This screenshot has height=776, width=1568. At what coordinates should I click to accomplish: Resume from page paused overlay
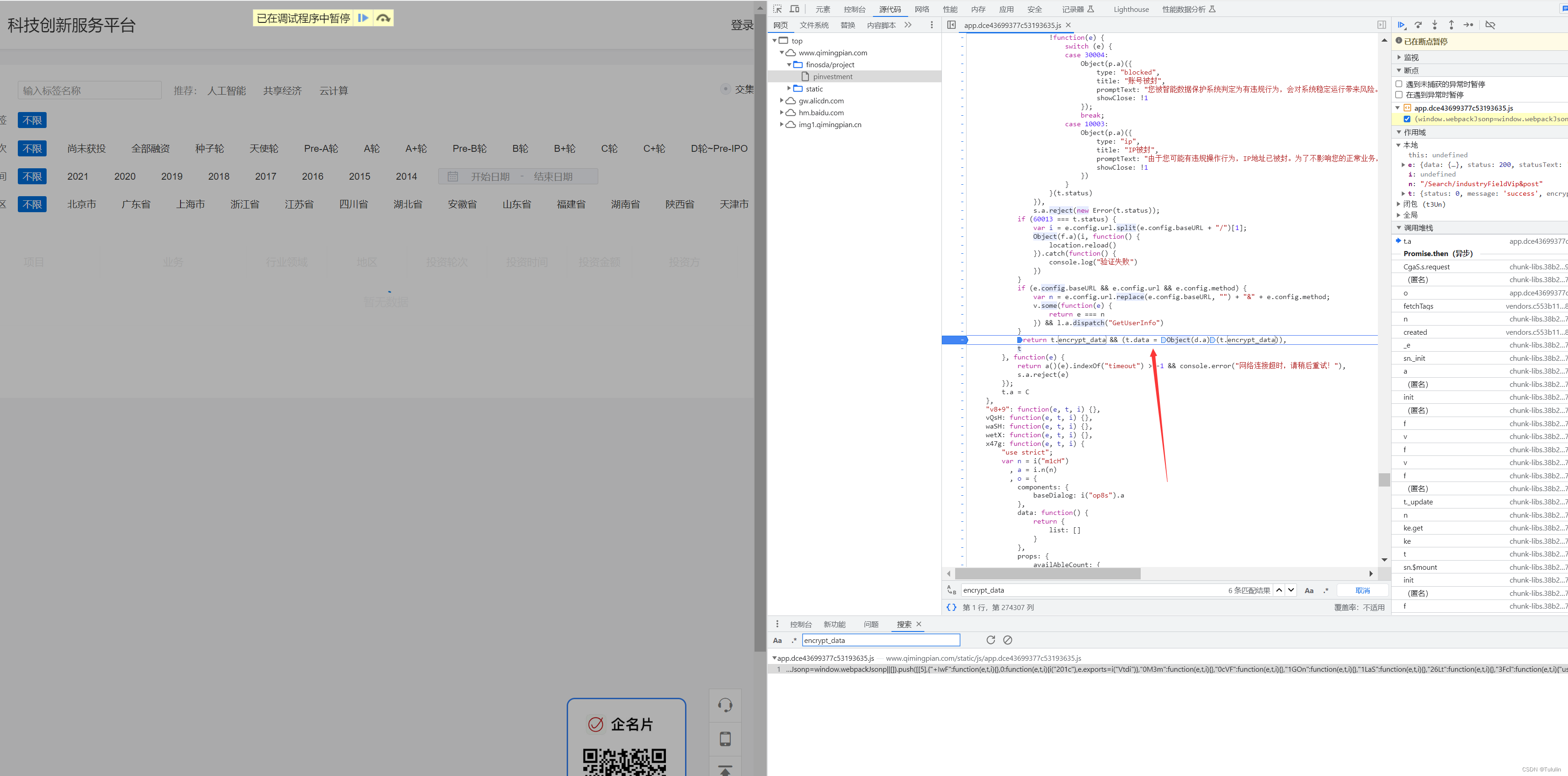point(363,18)
